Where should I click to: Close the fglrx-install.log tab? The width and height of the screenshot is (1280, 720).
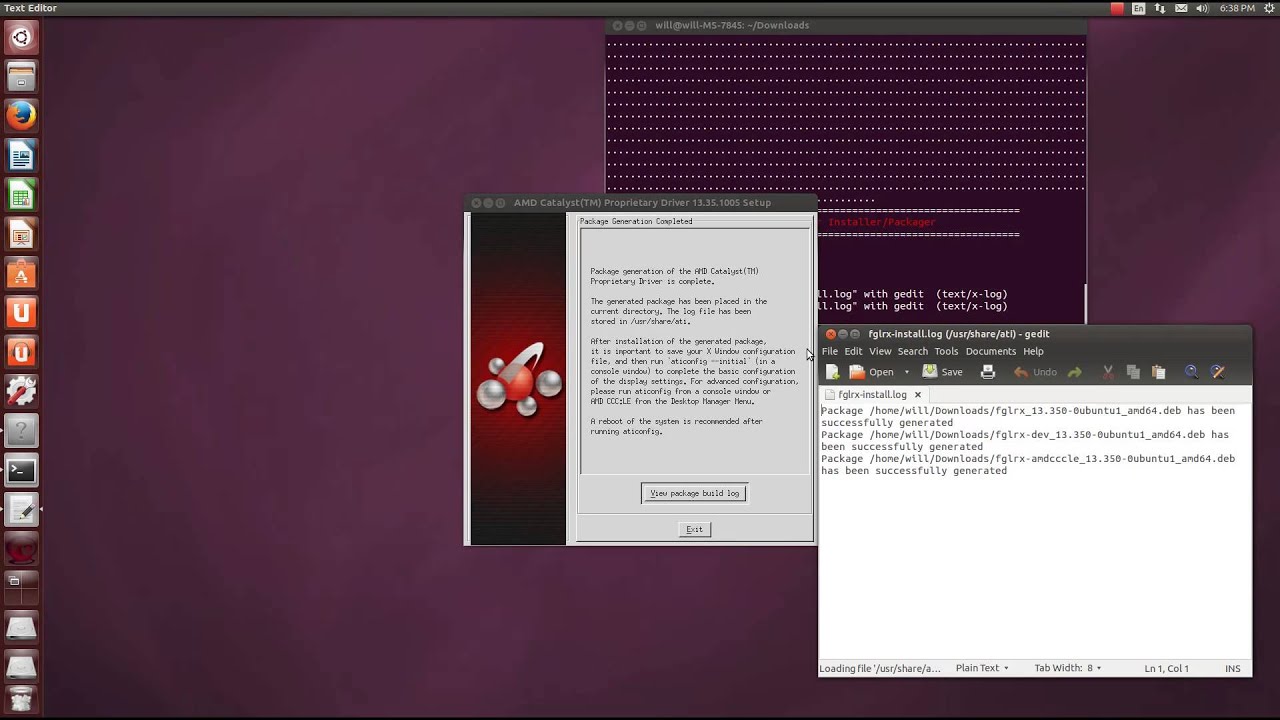pos(917,395)
